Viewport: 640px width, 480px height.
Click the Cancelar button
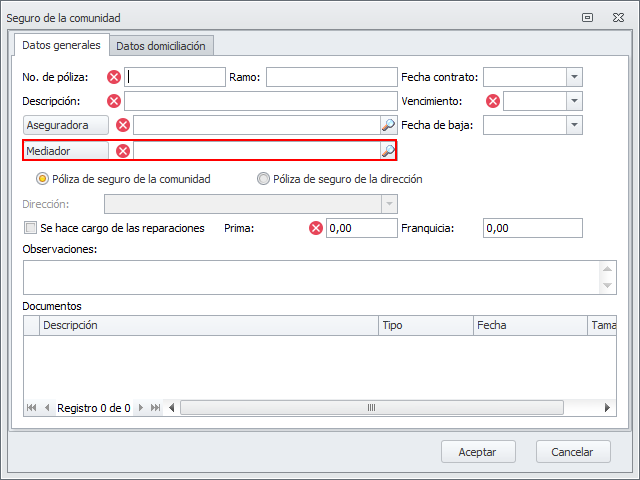[573, 452]
